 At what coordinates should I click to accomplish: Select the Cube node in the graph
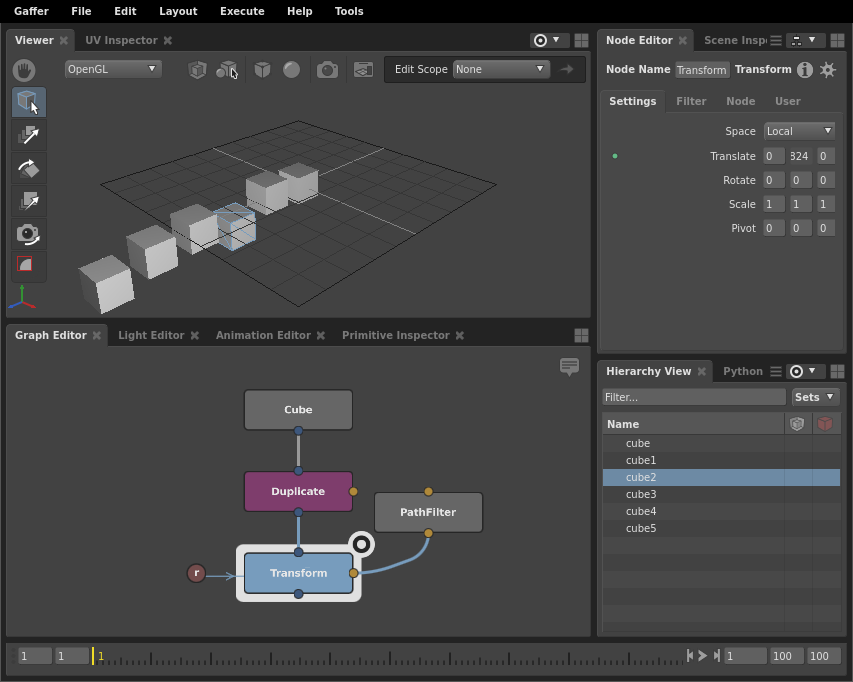tap(298, 410)
